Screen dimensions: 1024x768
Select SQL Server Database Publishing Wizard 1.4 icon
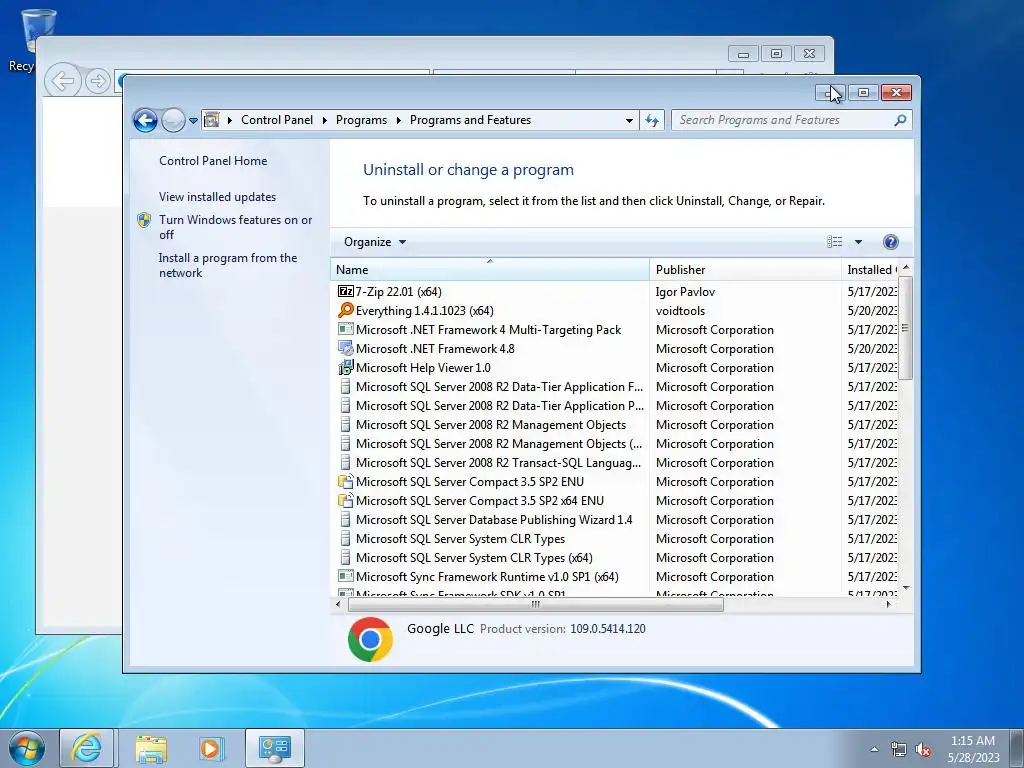pyautogui.click(x=345, y=520)
